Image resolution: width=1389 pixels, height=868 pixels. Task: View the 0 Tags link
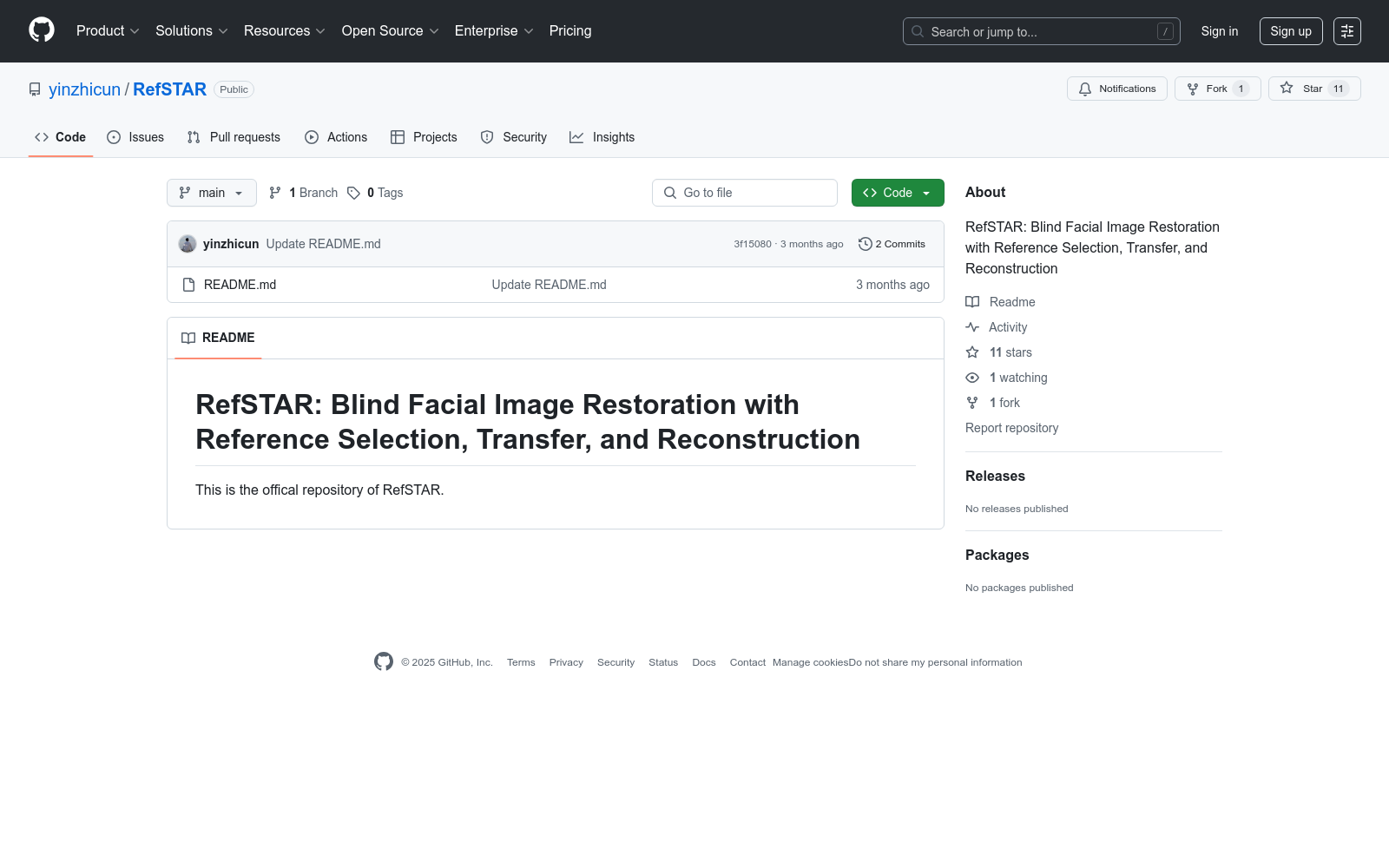click(376, 193)
